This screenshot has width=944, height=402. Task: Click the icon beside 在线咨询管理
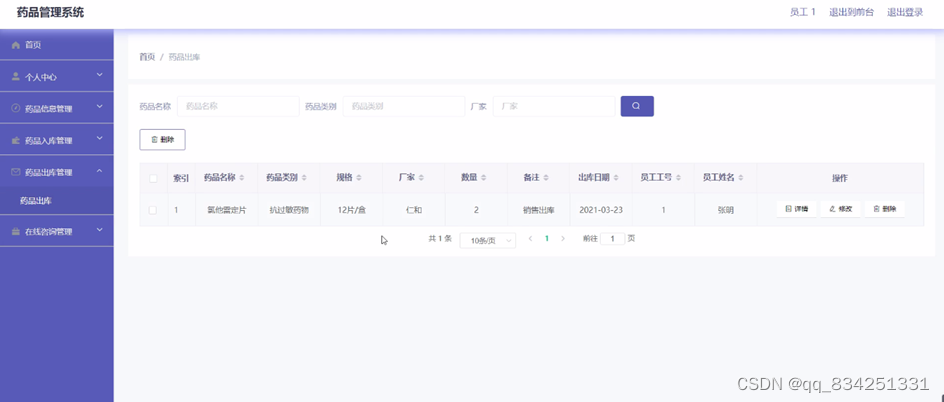pyautogui.click(x=16, y=231)
